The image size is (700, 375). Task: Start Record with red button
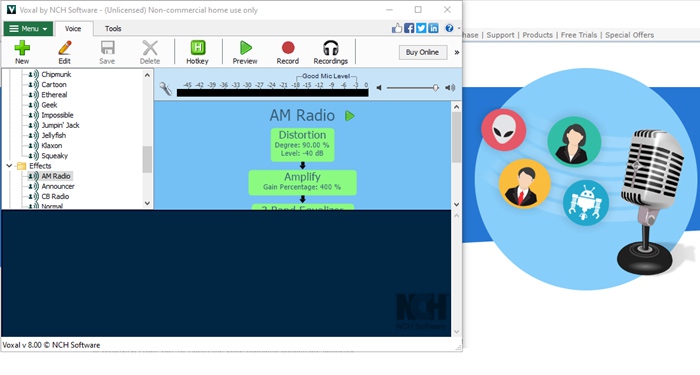pos(288,52)
